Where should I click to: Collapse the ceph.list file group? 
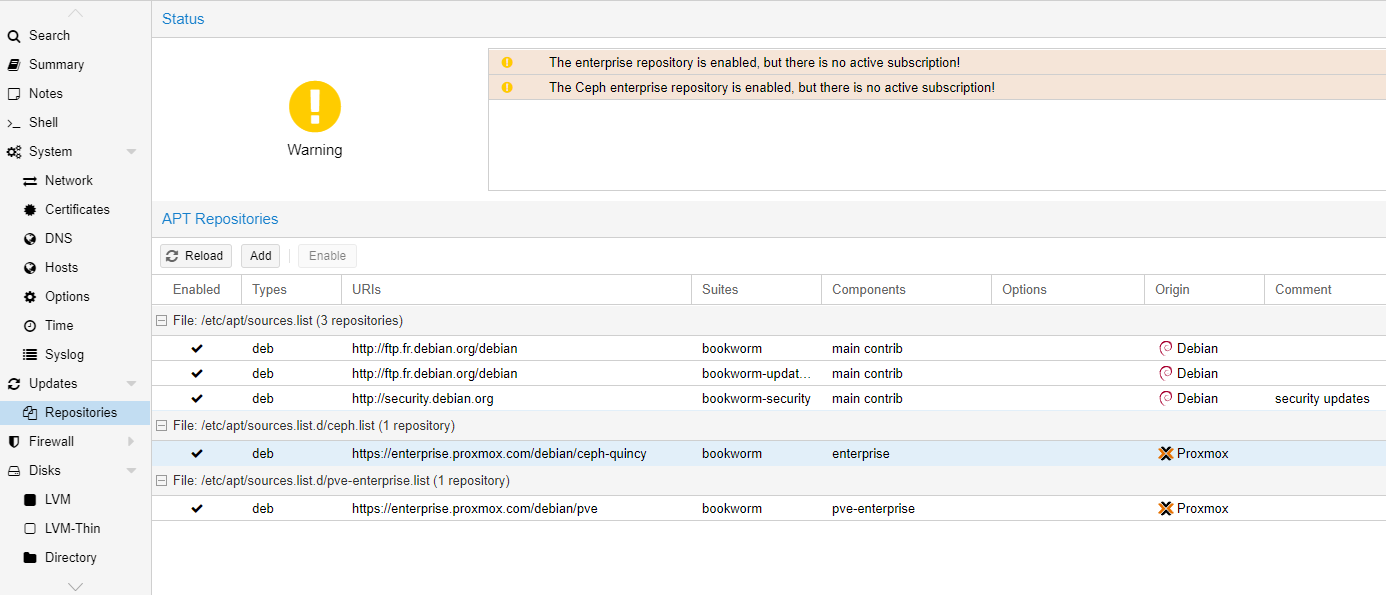click(161, 426)
